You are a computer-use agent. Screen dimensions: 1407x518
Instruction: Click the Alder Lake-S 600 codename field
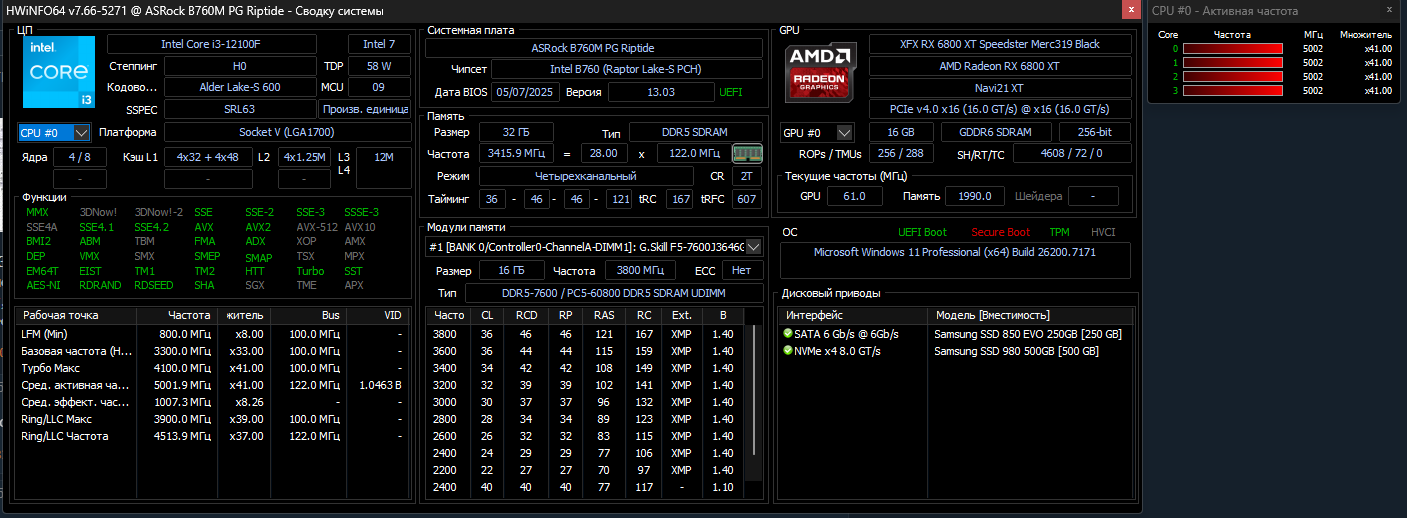pyautogui.click(x=240, y=87)
